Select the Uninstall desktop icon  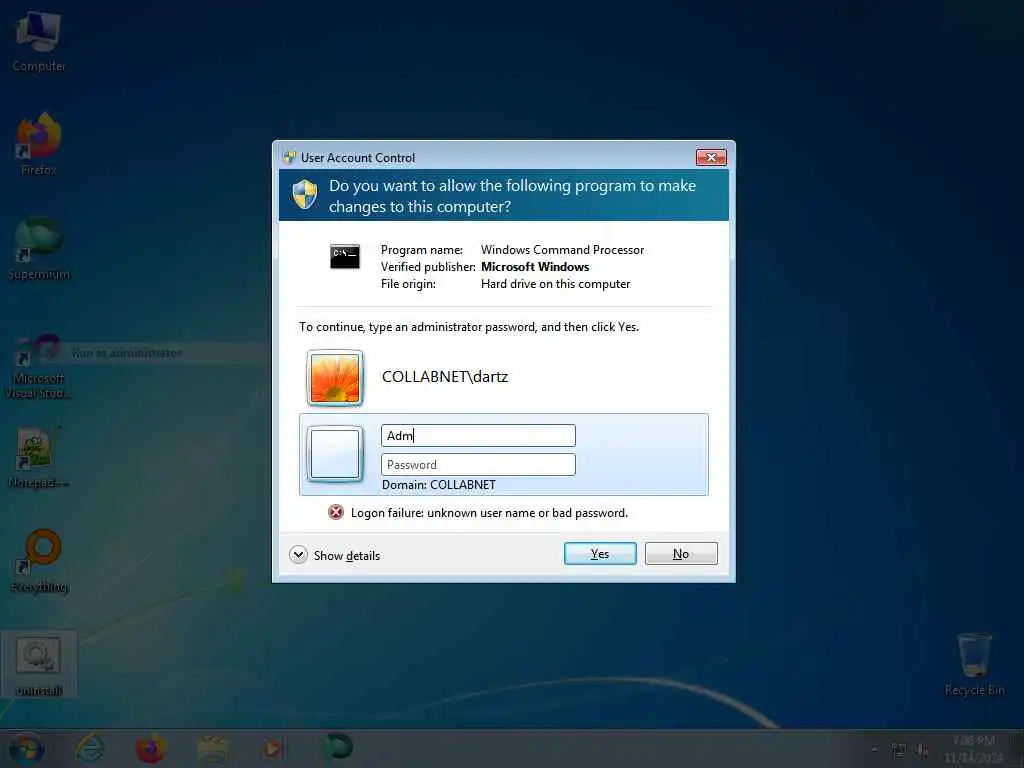(39, 665)
